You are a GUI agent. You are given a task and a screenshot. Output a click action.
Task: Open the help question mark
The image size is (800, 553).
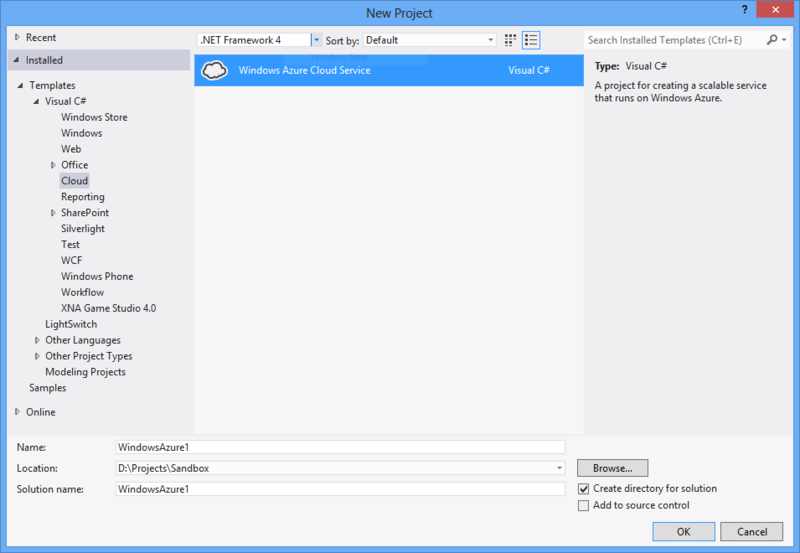tap(744, 9)
